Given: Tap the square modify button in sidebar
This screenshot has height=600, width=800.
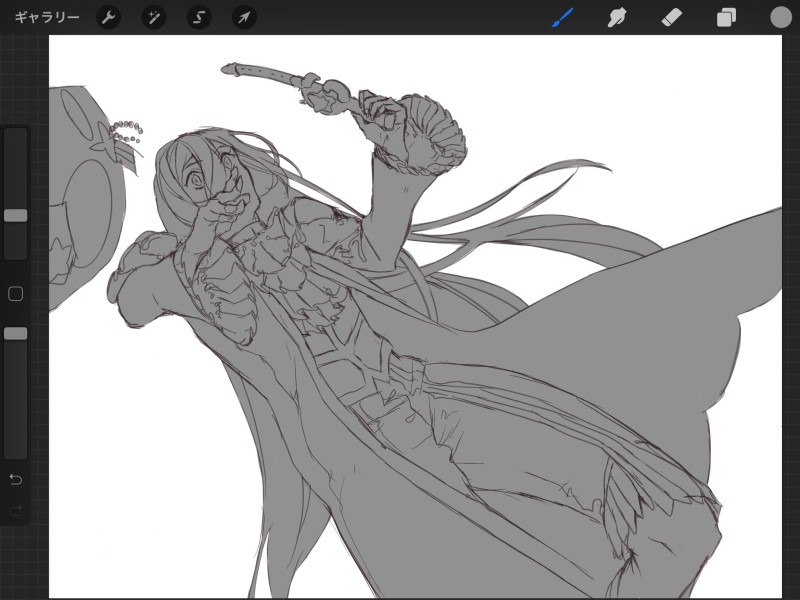Looking at the screenshot, I should (x=16, y=294).
